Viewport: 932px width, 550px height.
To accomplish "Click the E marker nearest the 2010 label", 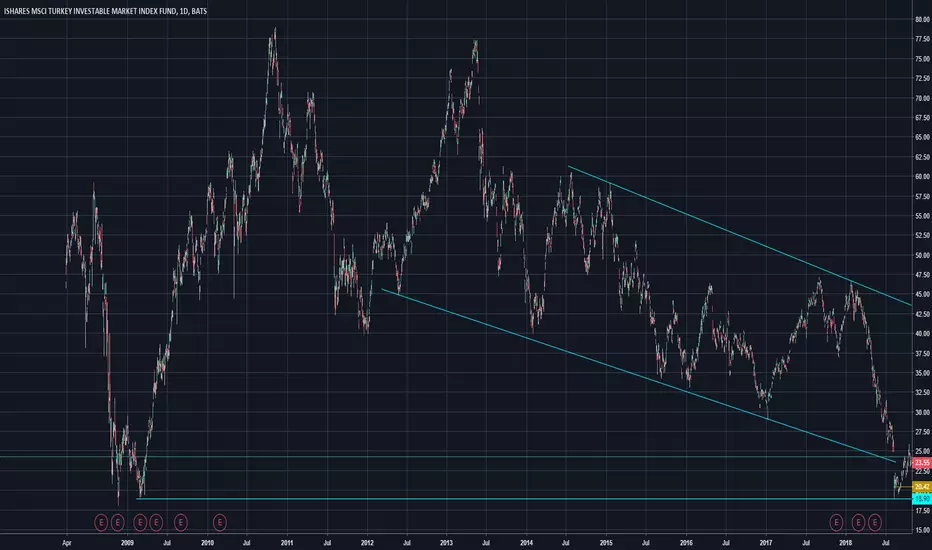I will coord(220,523).
